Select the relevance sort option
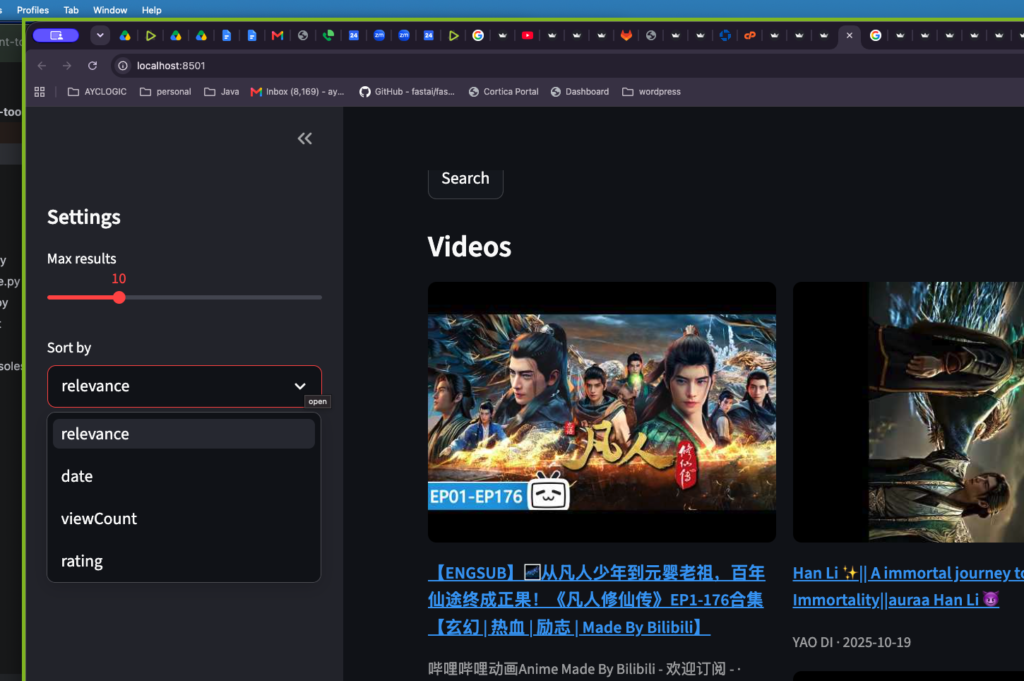 184,434
